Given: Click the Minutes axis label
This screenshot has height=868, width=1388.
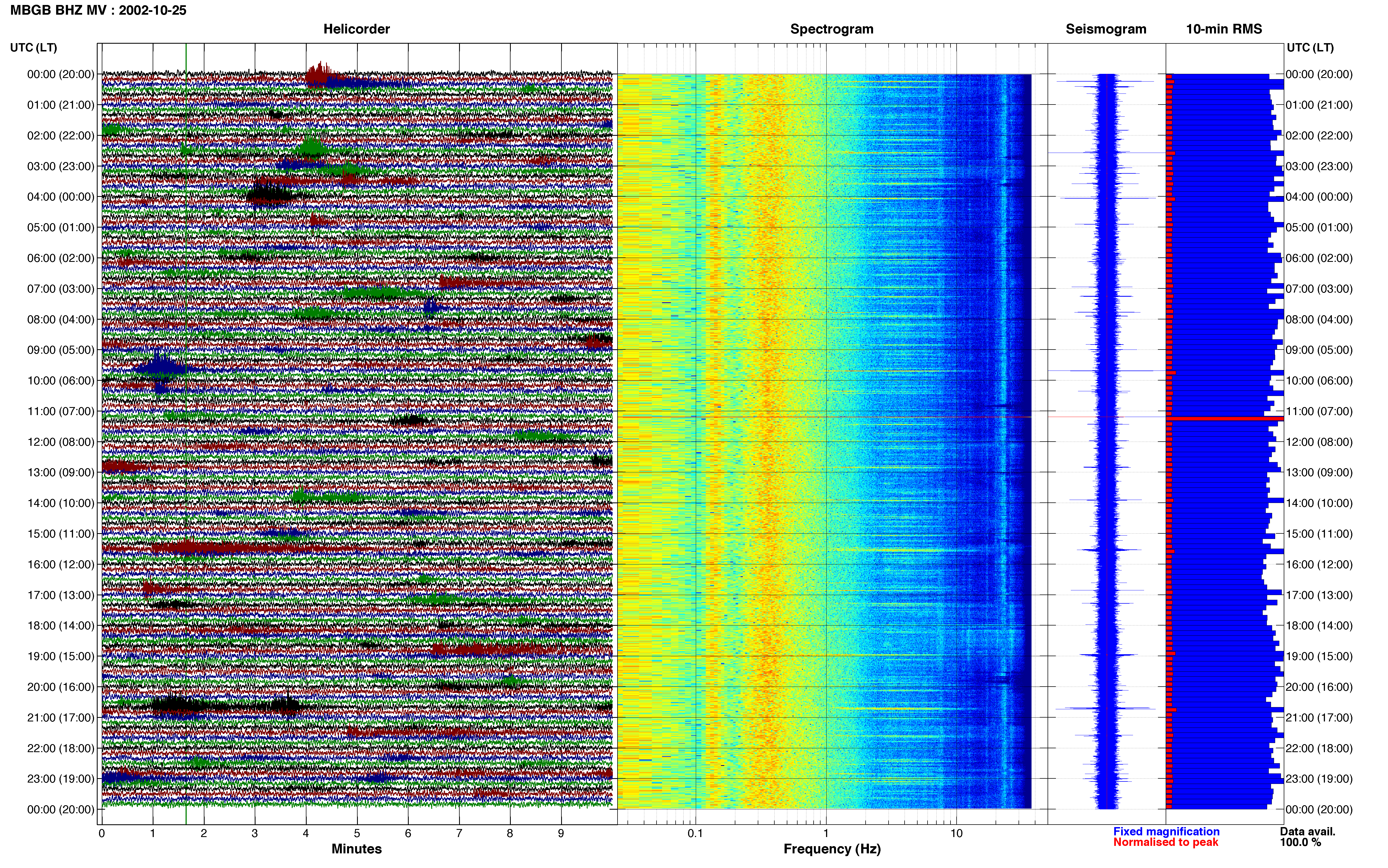Looking at the screenshot, I should point(356,848).
